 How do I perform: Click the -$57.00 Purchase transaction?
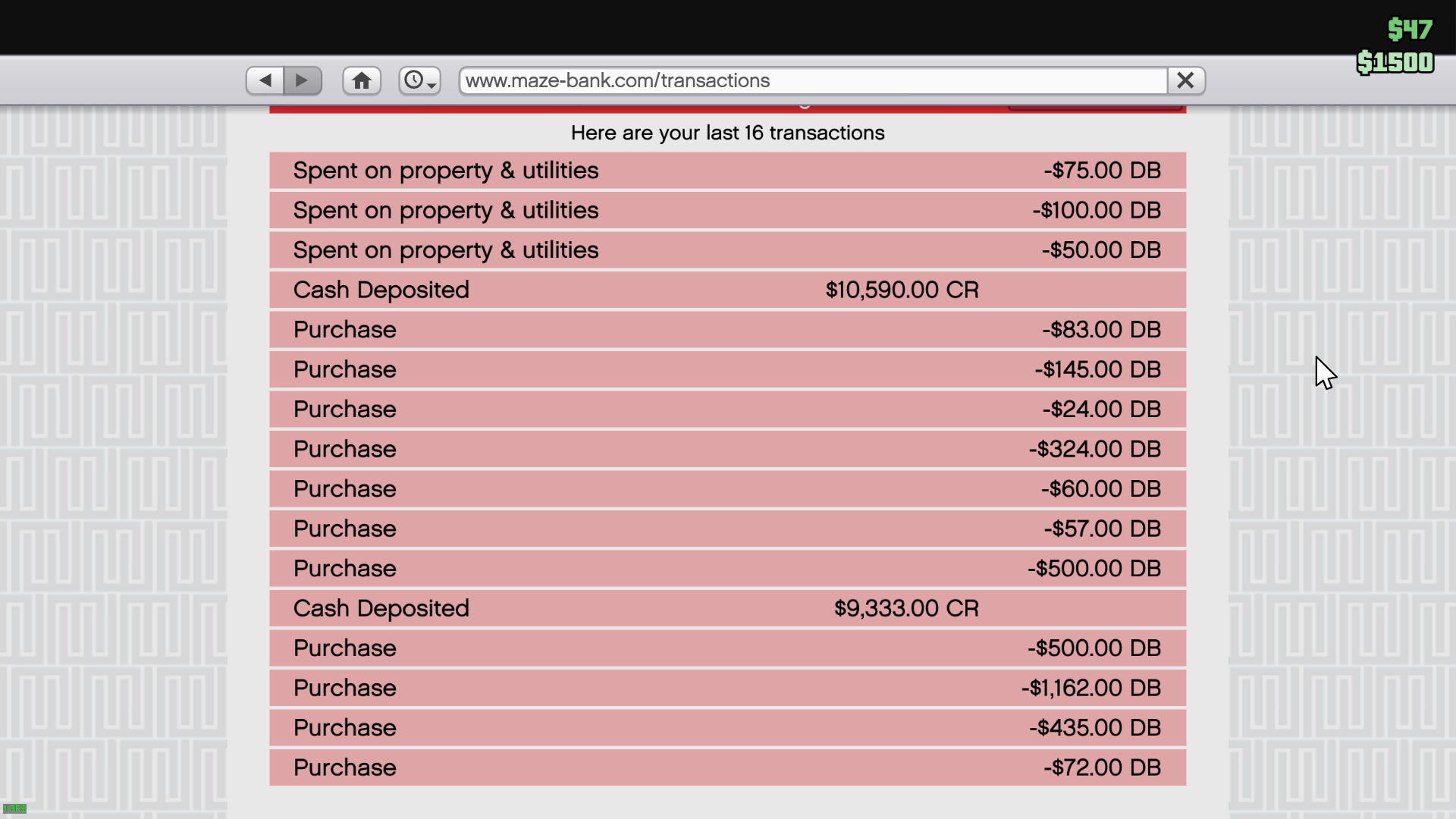coord(727,529)
